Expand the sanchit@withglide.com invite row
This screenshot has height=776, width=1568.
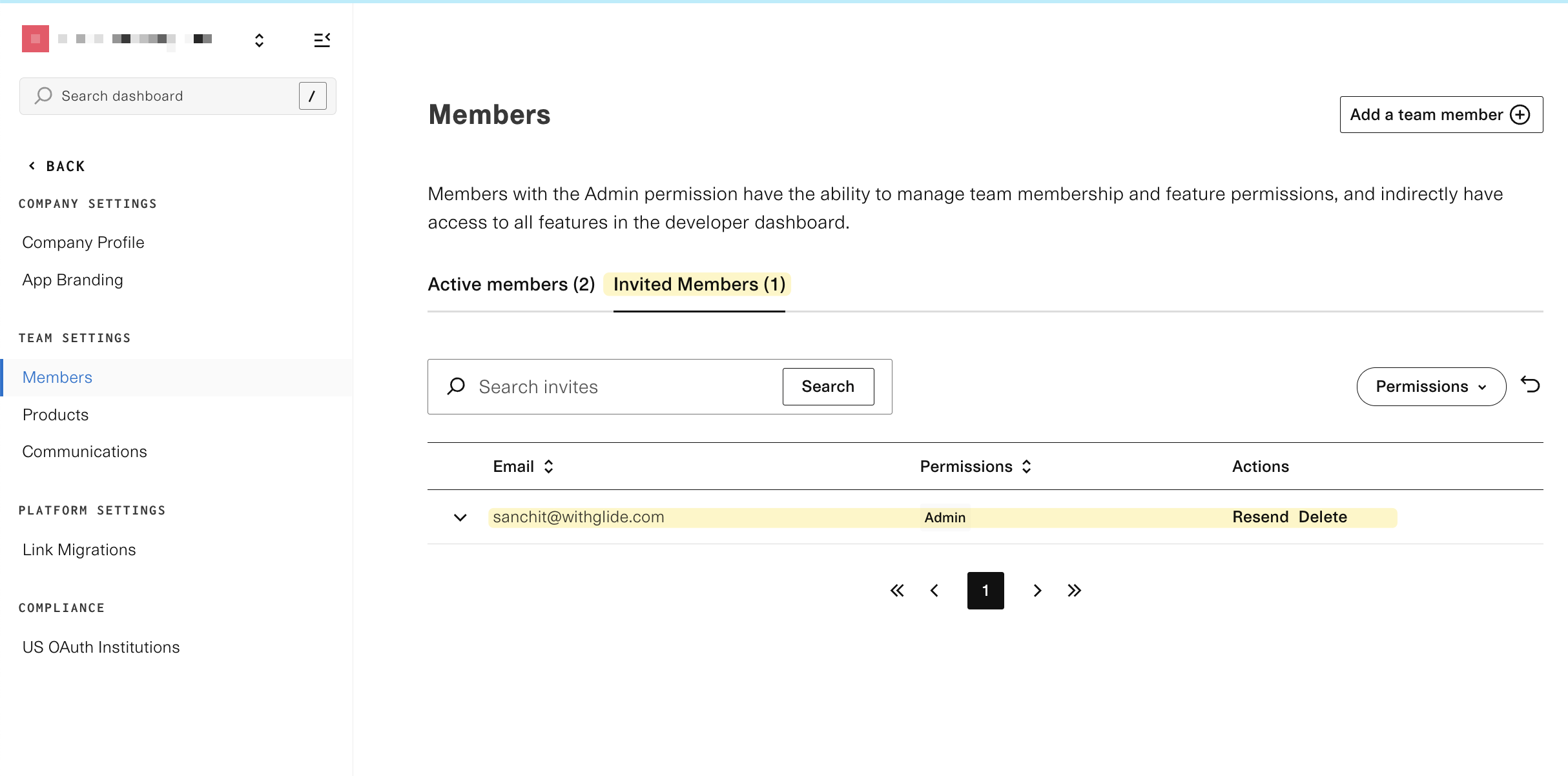click(x=460, y=517)
